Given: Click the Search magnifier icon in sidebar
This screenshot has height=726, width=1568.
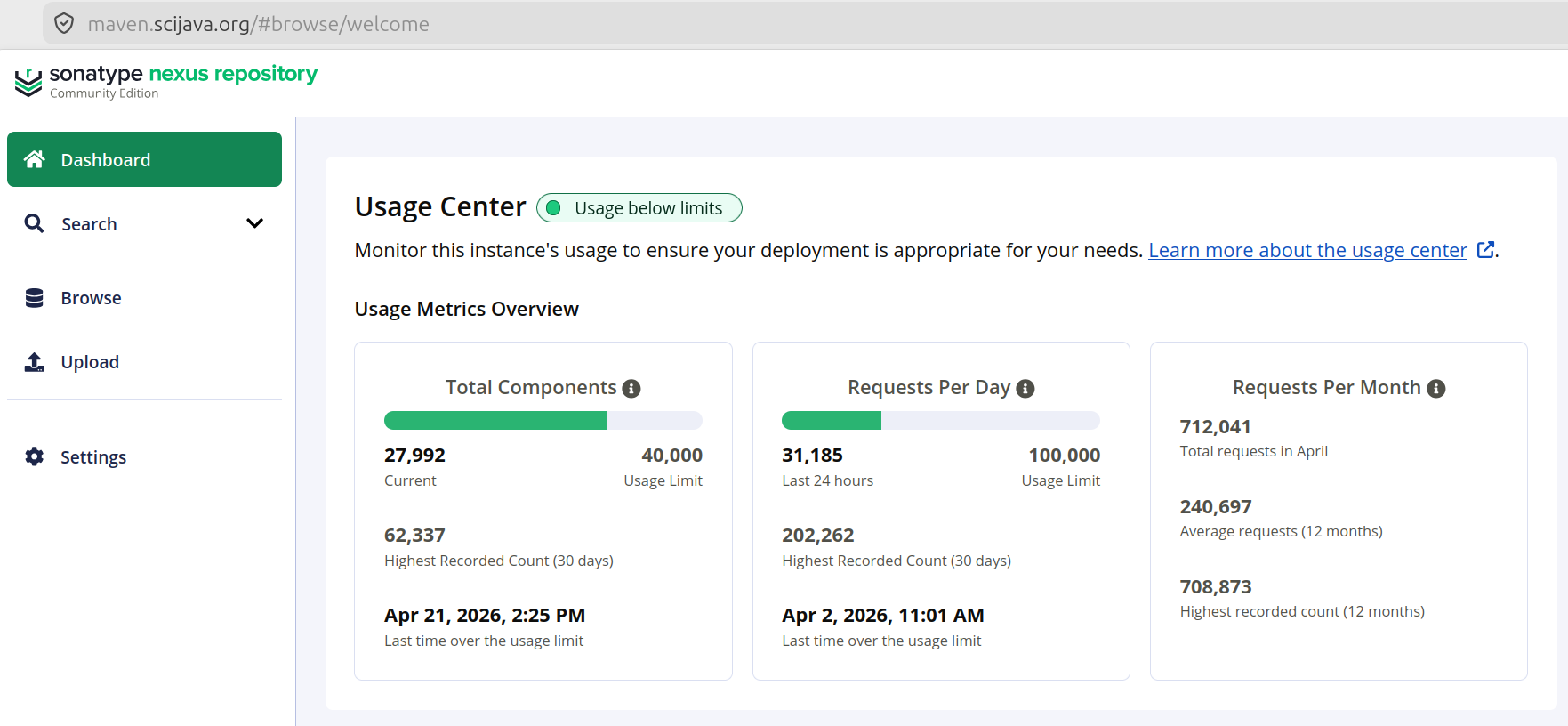Looking at the screenshot, I should [35, 223].
